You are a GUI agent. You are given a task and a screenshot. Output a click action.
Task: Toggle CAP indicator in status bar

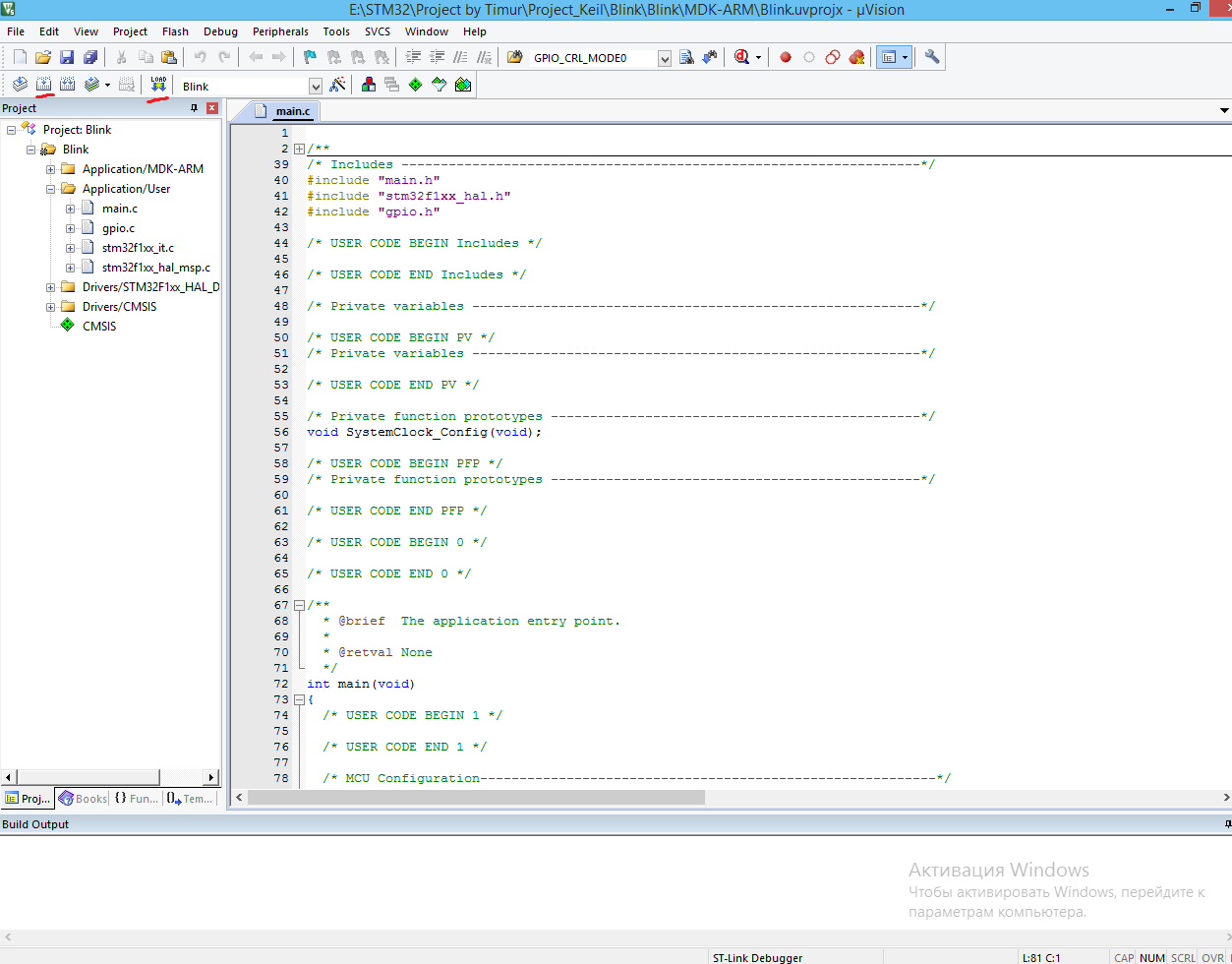(1123, 957)
